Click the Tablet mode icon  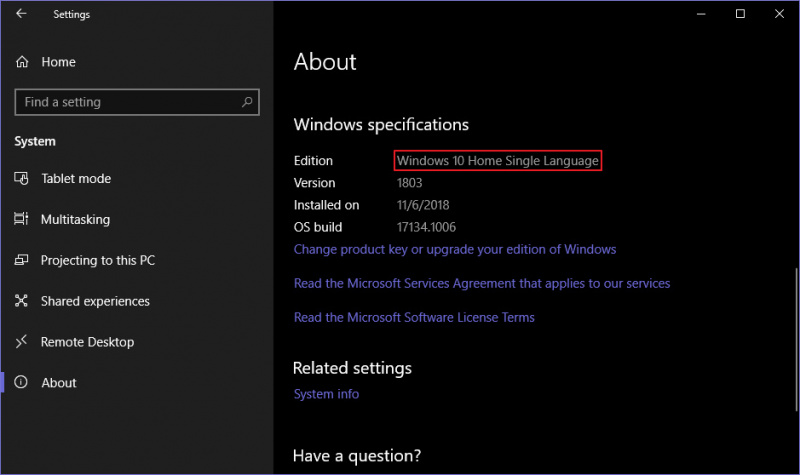coord(21,179)
